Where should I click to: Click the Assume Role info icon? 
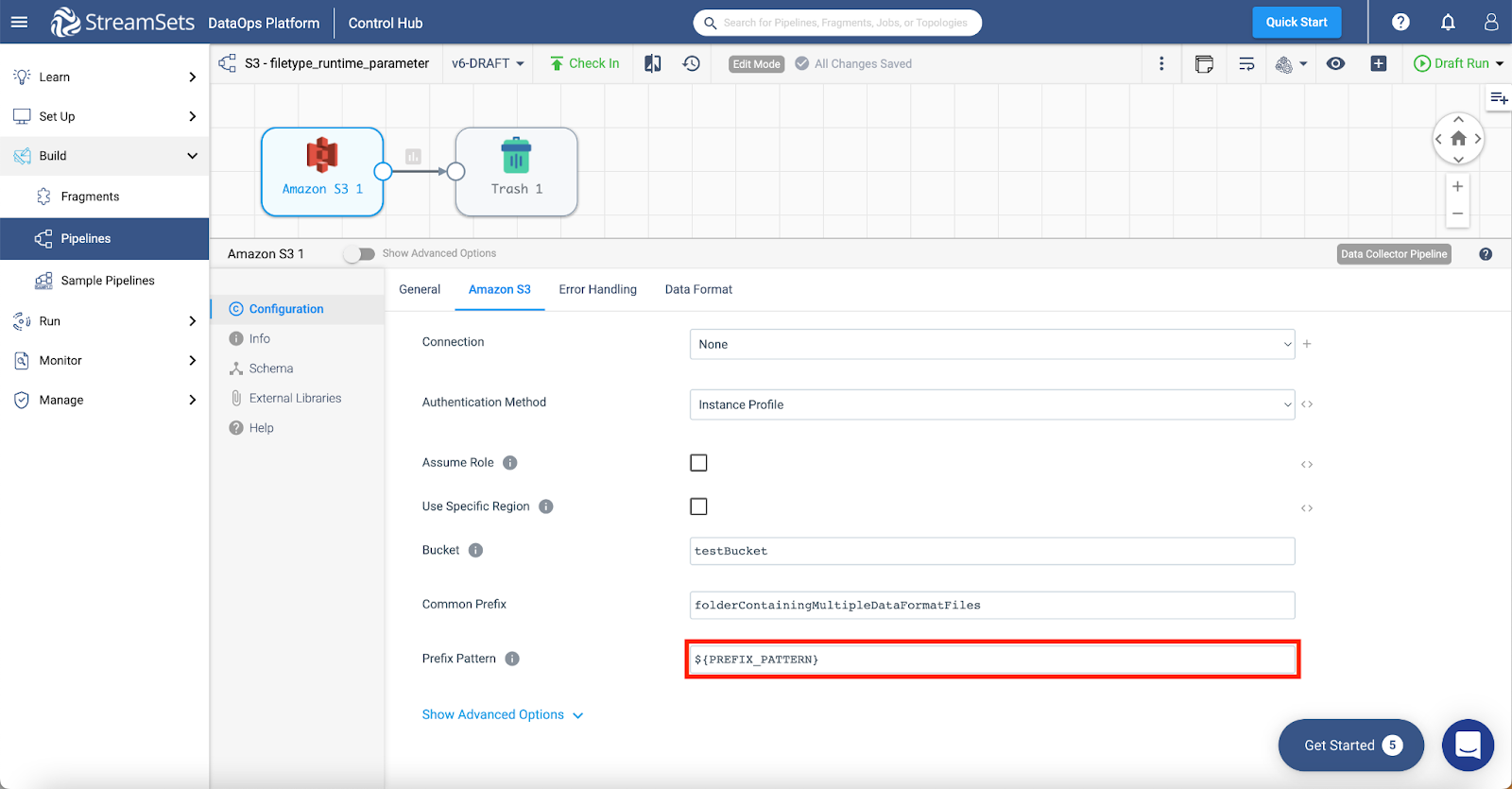(510, 463)
